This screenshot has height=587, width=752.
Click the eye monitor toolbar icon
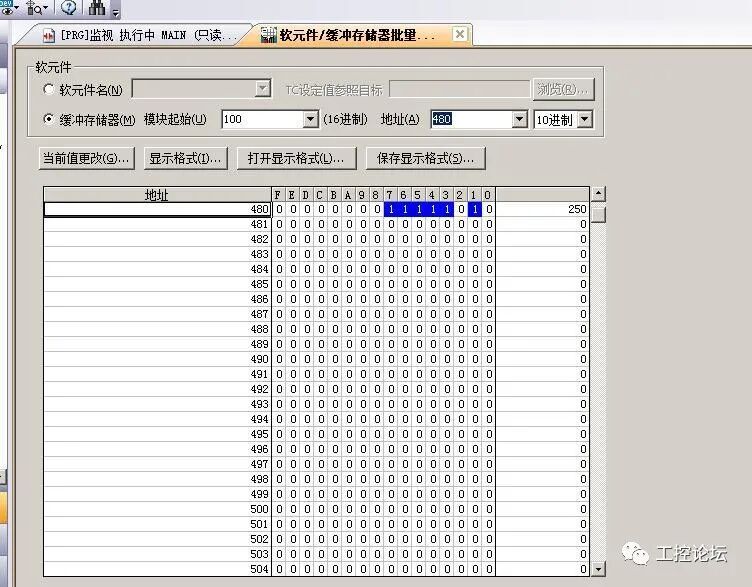[x=8, y=7]
